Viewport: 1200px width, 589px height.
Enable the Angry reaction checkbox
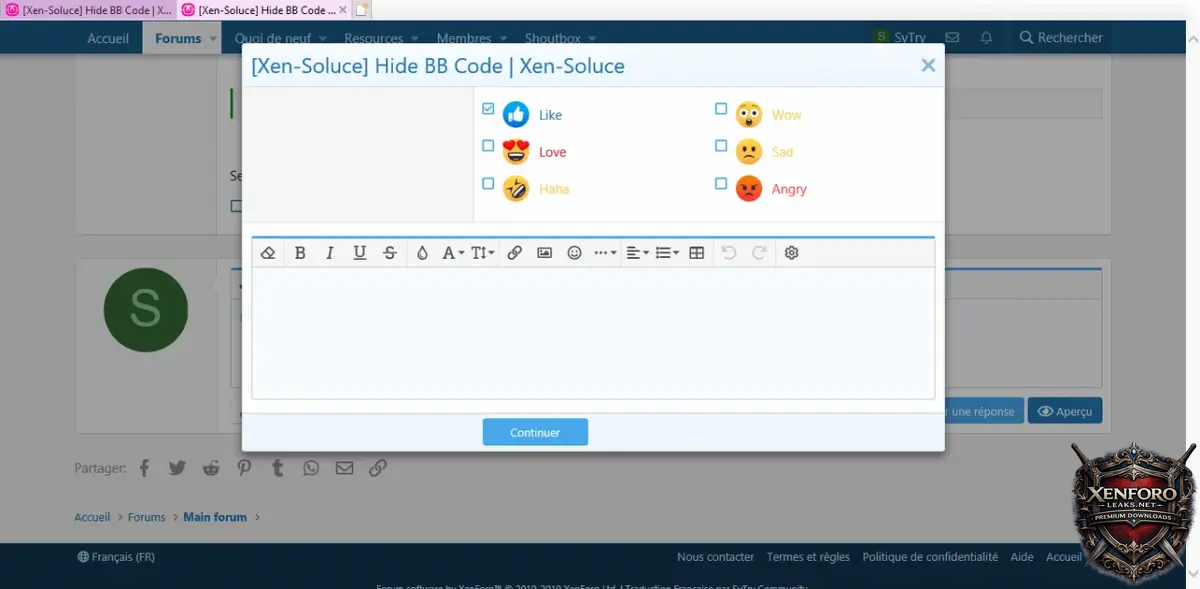(721, 184)
